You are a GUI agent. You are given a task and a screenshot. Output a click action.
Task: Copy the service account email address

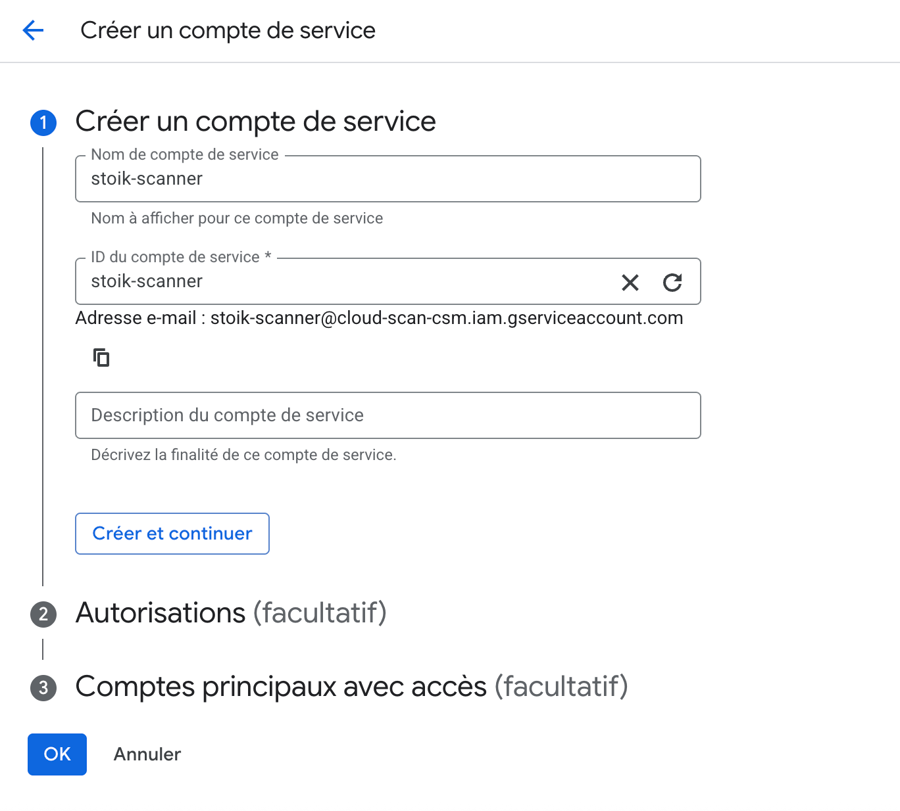click(101, 357)
